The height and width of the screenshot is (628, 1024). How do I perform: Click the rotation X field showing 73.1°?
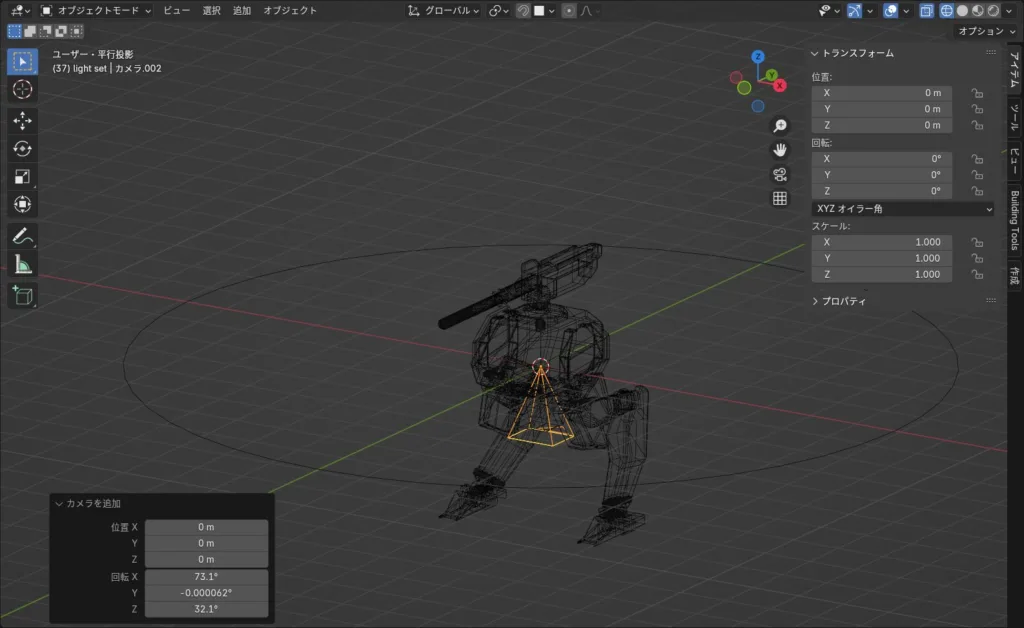click(x=206, y=577)
